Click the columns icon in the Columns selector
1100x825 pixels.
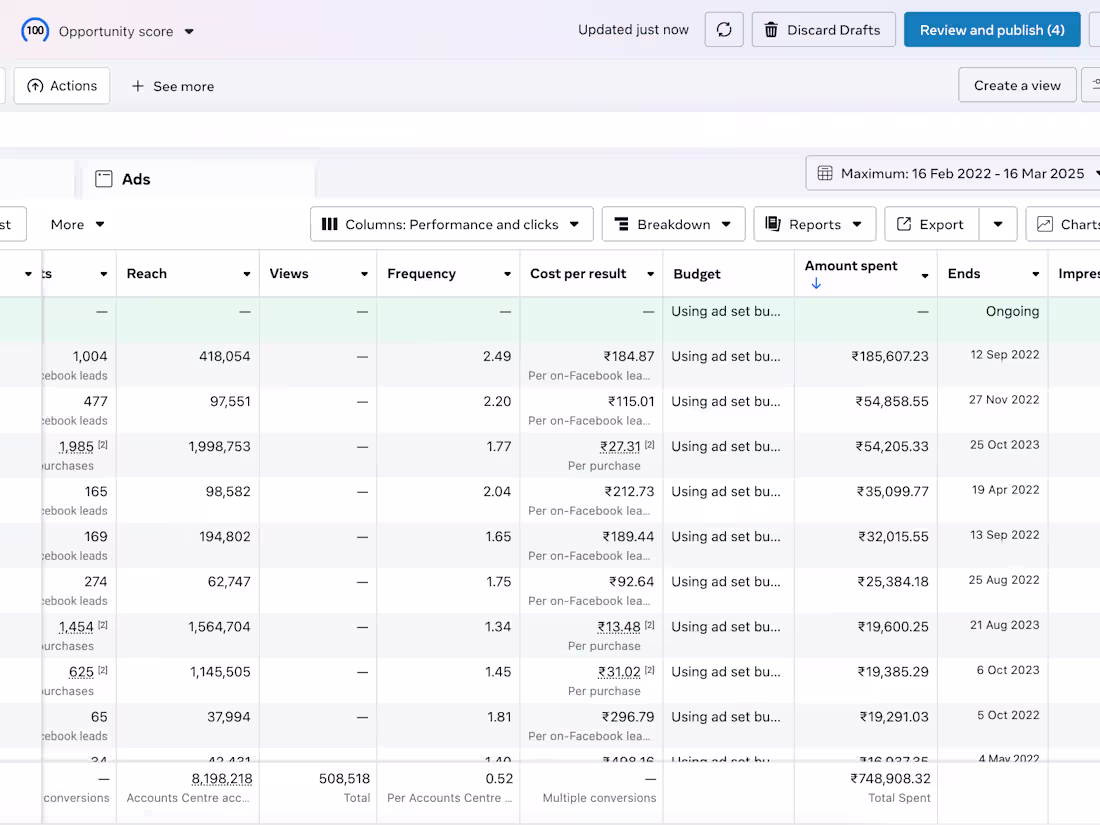(x=330, y=223)
